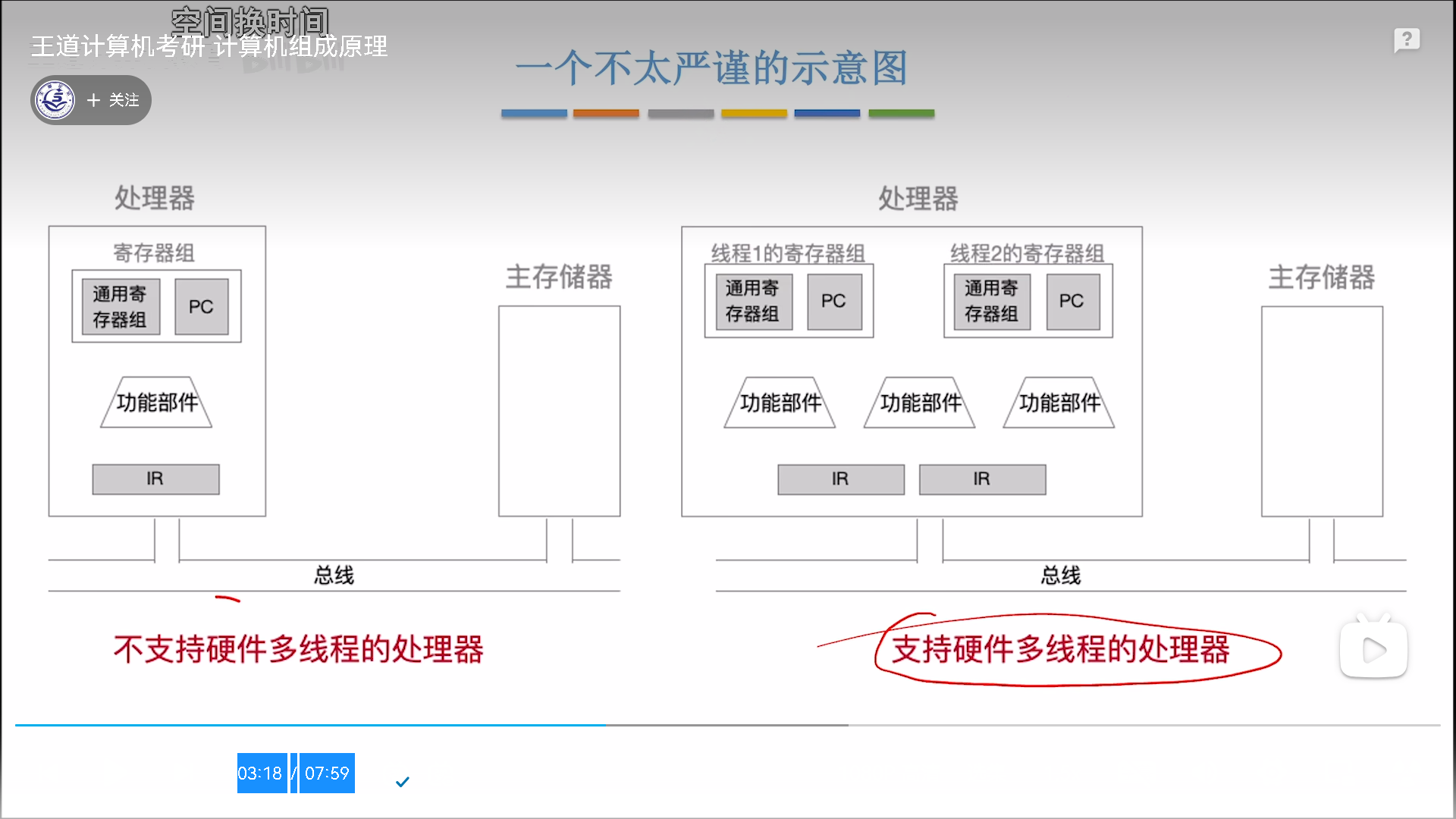Click IR box in left processor
Image resolution: width=1456 pixels, height=819 pixels.
point(155,479)
